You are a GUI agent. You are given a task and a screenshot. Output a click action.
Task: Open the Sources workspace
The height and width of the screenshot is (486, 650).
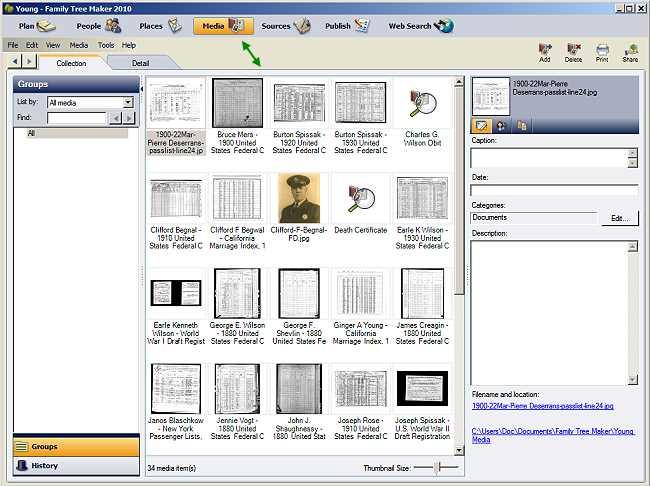(x=286, y=26)
